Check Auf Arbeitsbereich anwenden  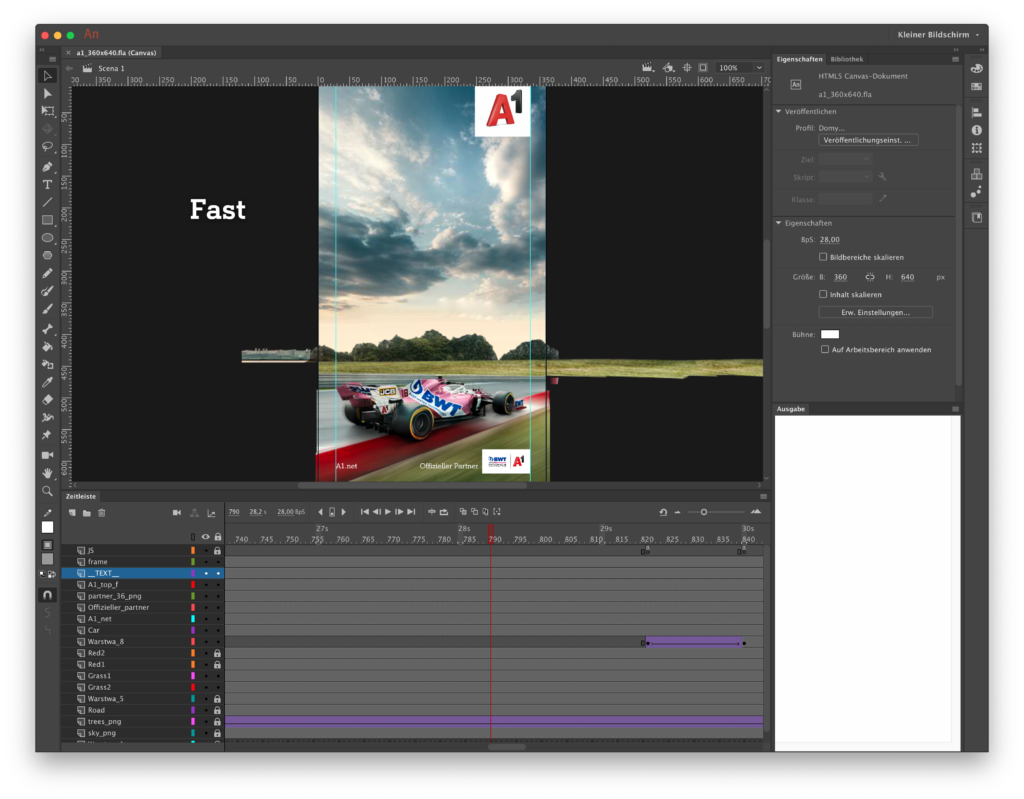point(825,350)
